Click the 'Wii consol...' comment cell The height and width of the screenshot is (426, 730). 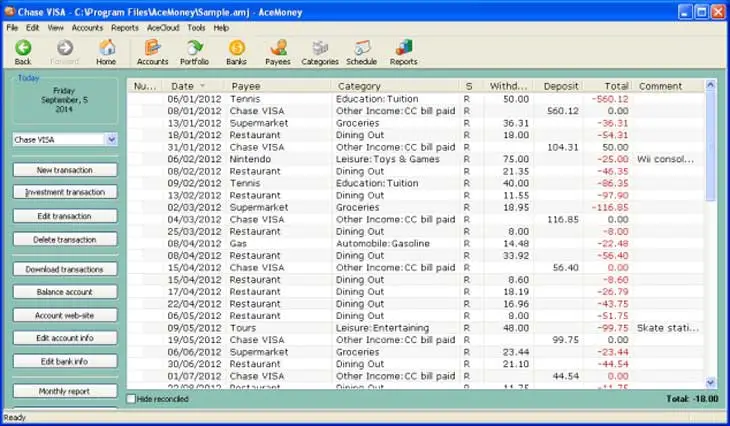tap(665, 159)
